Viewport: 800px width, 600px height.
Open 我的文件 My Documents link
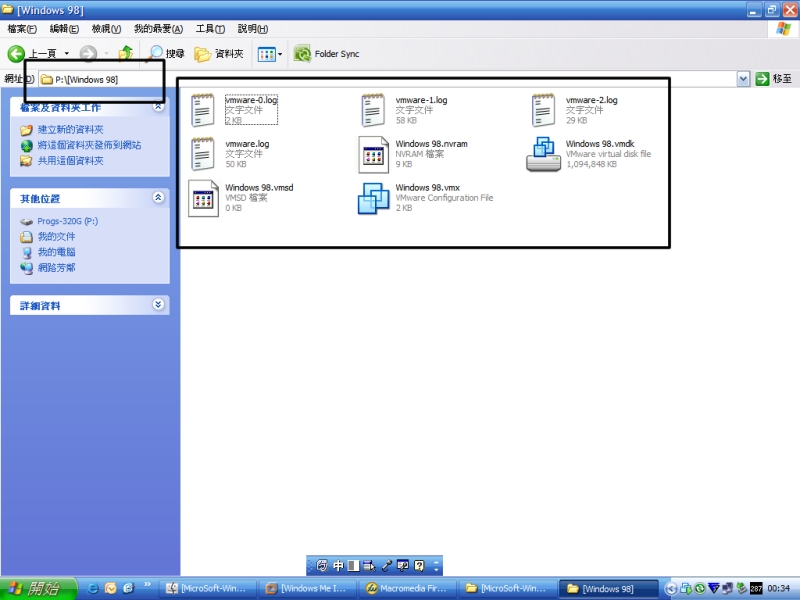[56, 236]
